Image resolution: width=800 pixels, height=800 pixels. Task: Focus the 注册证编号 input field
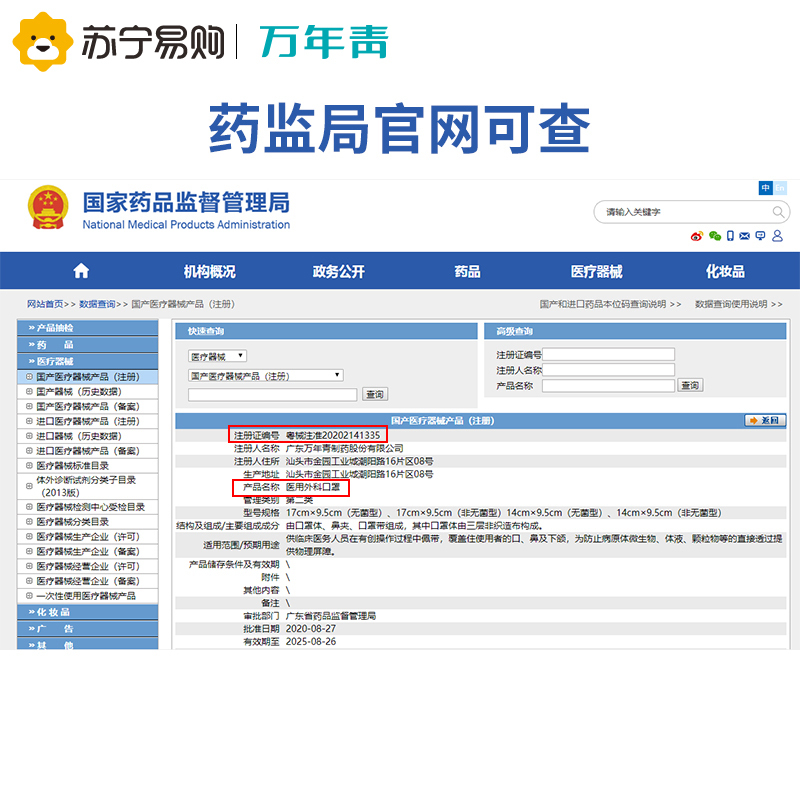[x=608, y=355]
